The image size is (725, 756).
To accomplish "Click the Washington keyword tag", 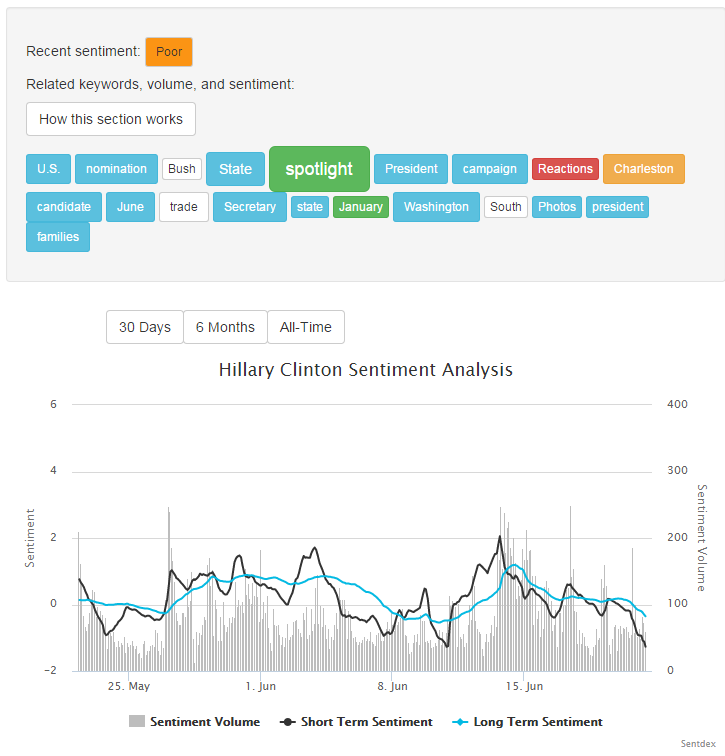I will pyautogui.click(x=436, y=207).
